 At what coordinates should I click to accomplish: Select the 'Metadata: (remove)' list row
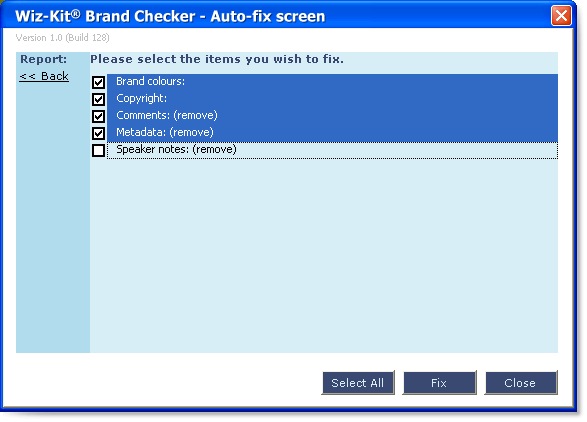click(x=332, y=133)
